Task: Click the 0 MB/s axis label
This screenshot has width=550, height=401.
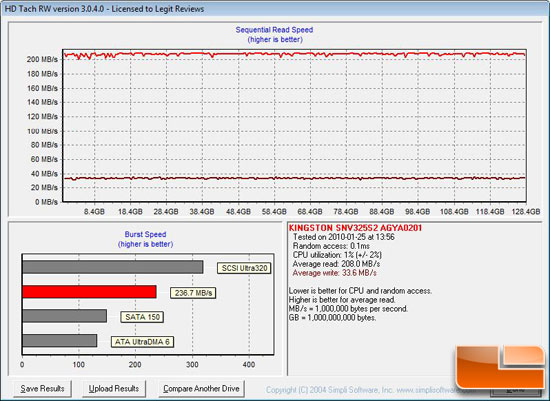Action: (x=46, y=202)
